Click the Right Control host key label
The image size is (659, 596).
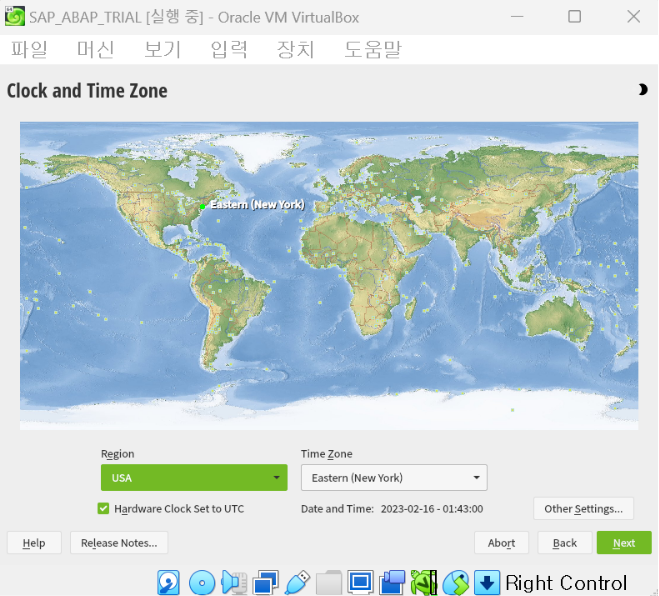coord(566,583)
